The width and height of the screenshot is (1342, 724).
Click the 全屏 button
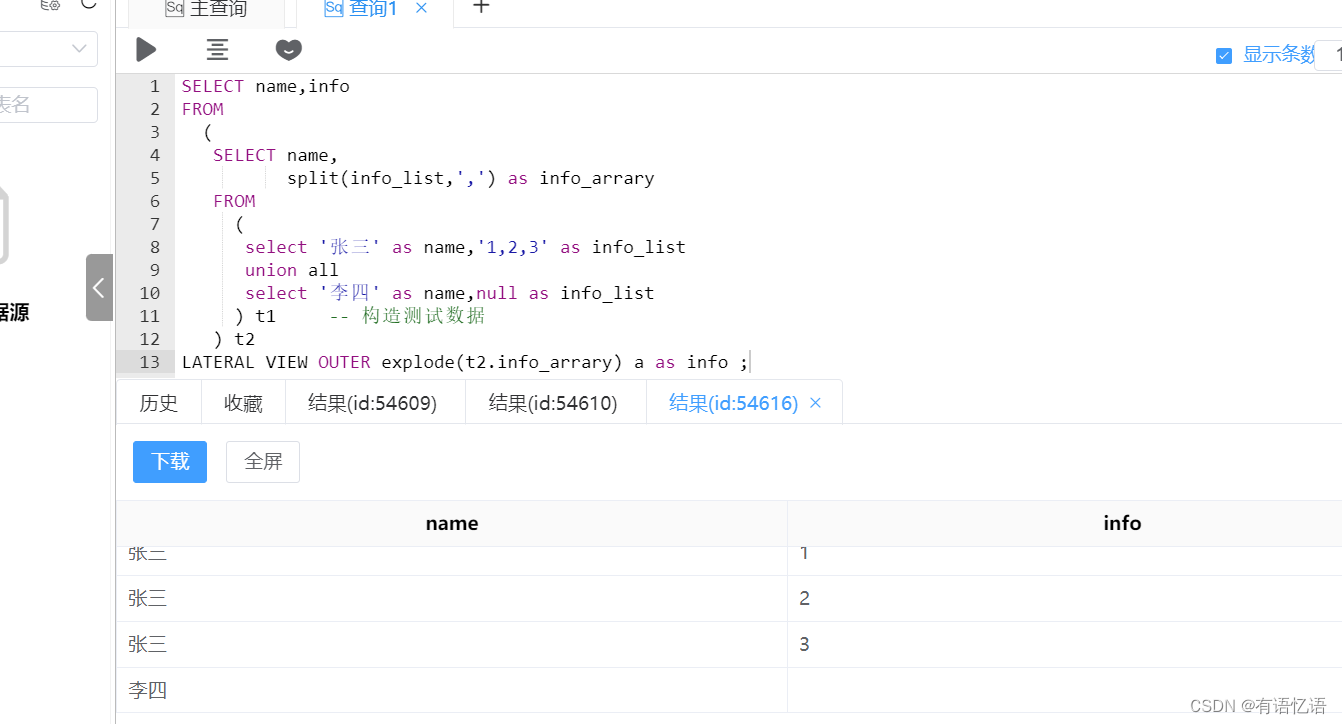coord(263,462)
